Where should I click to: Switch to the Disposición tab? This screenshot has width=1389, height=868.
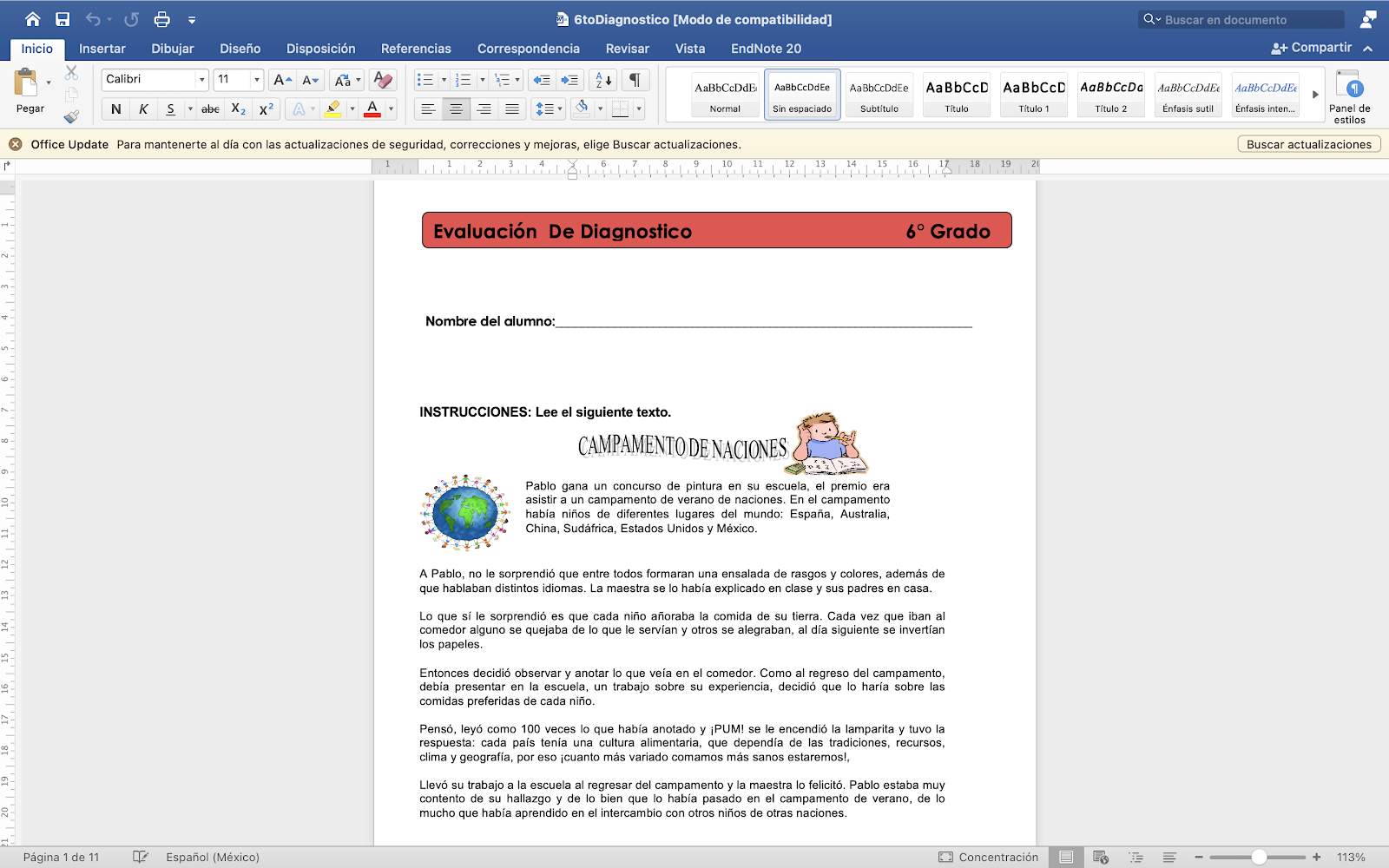[x=321, y=49]
